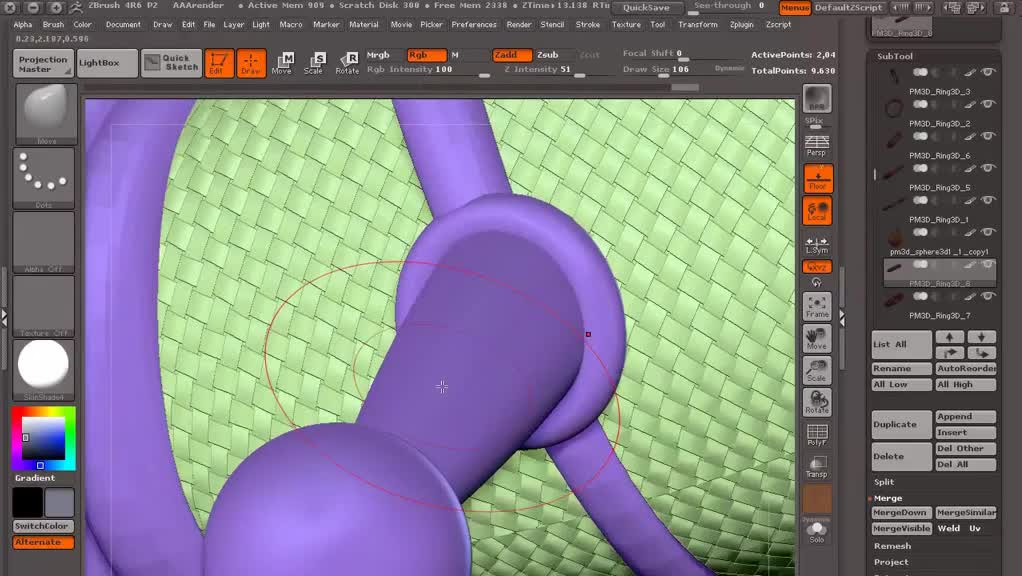1022x576 pixels.
Task: Open Quick Sketch mode
Action: 171,63
